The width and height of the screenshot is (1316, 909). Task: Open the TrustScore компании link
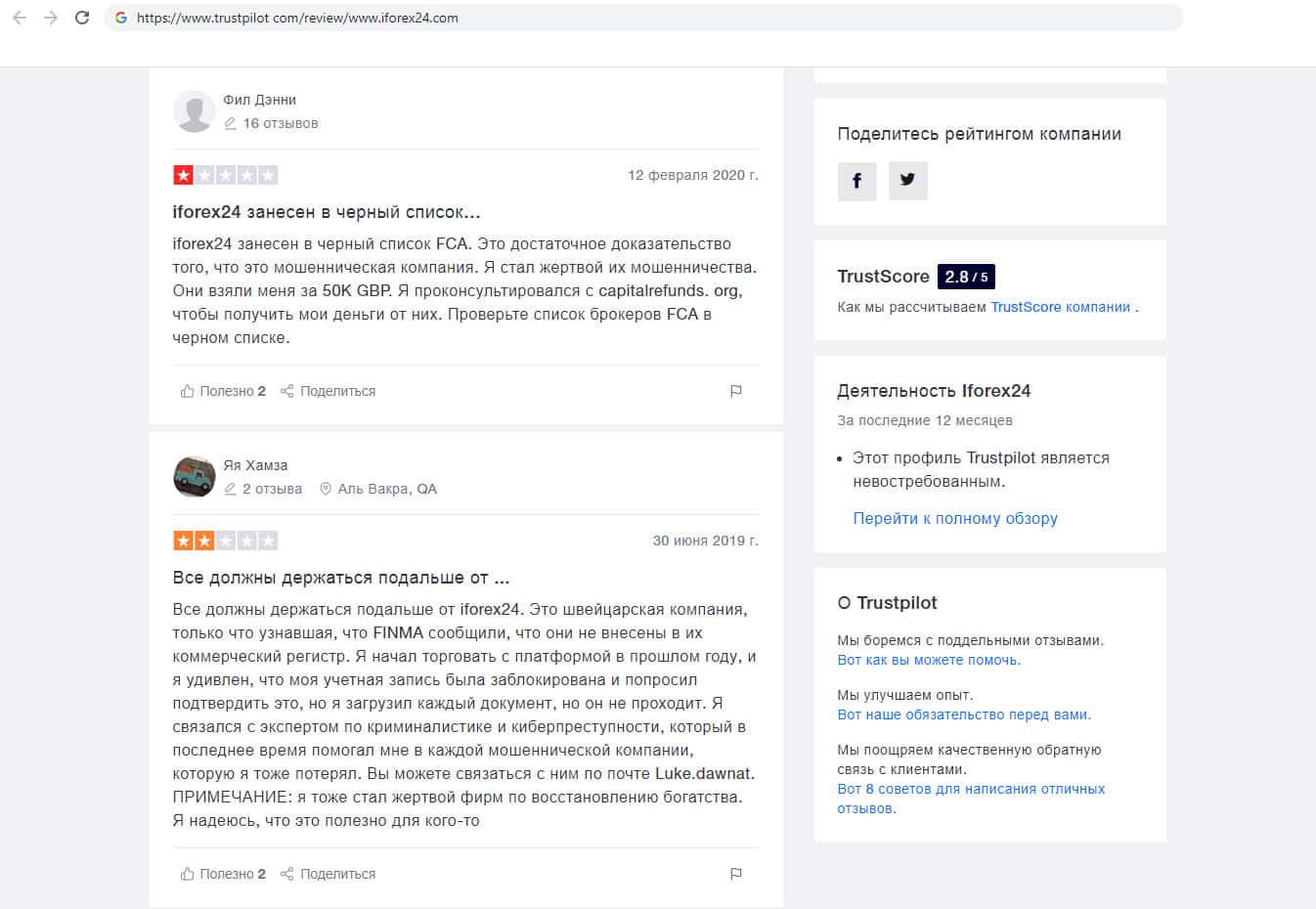[1060, 307]
